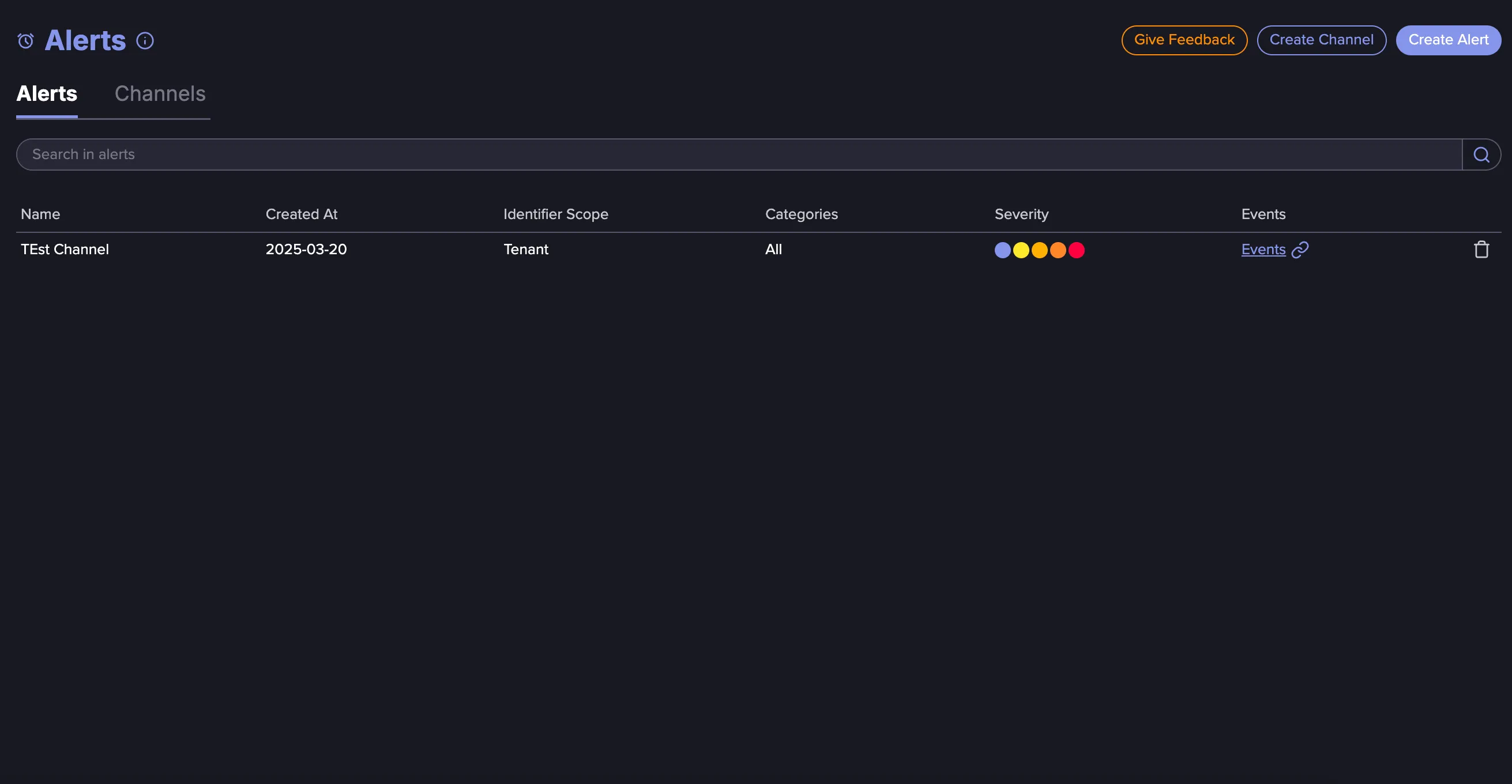Click the Created At column header
1512x784 pixels.
click(x=301, y=214)
